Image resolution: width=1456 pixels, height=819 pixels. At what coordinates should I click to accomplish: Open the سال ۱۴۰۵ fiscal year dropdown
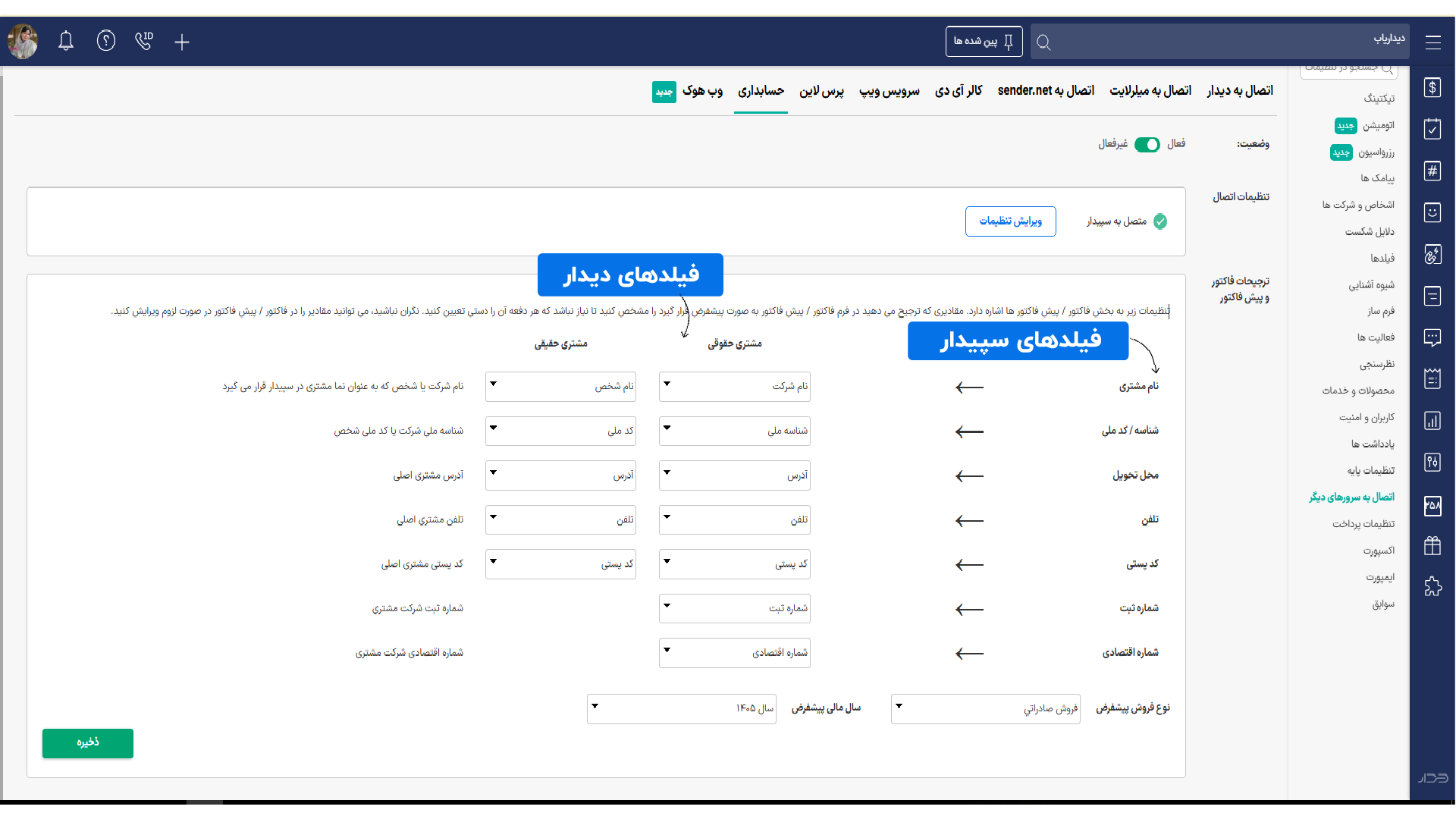coord(682,709)
